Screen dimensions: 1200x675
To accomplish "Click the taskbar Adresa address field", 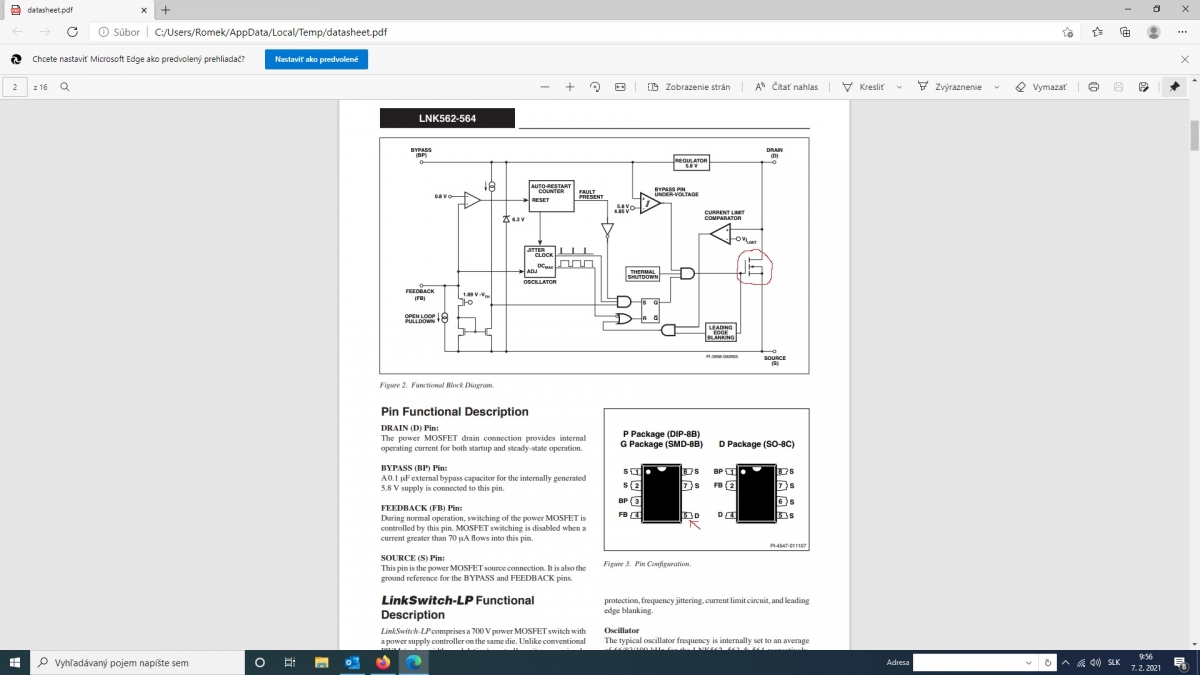I will (968, 662).
